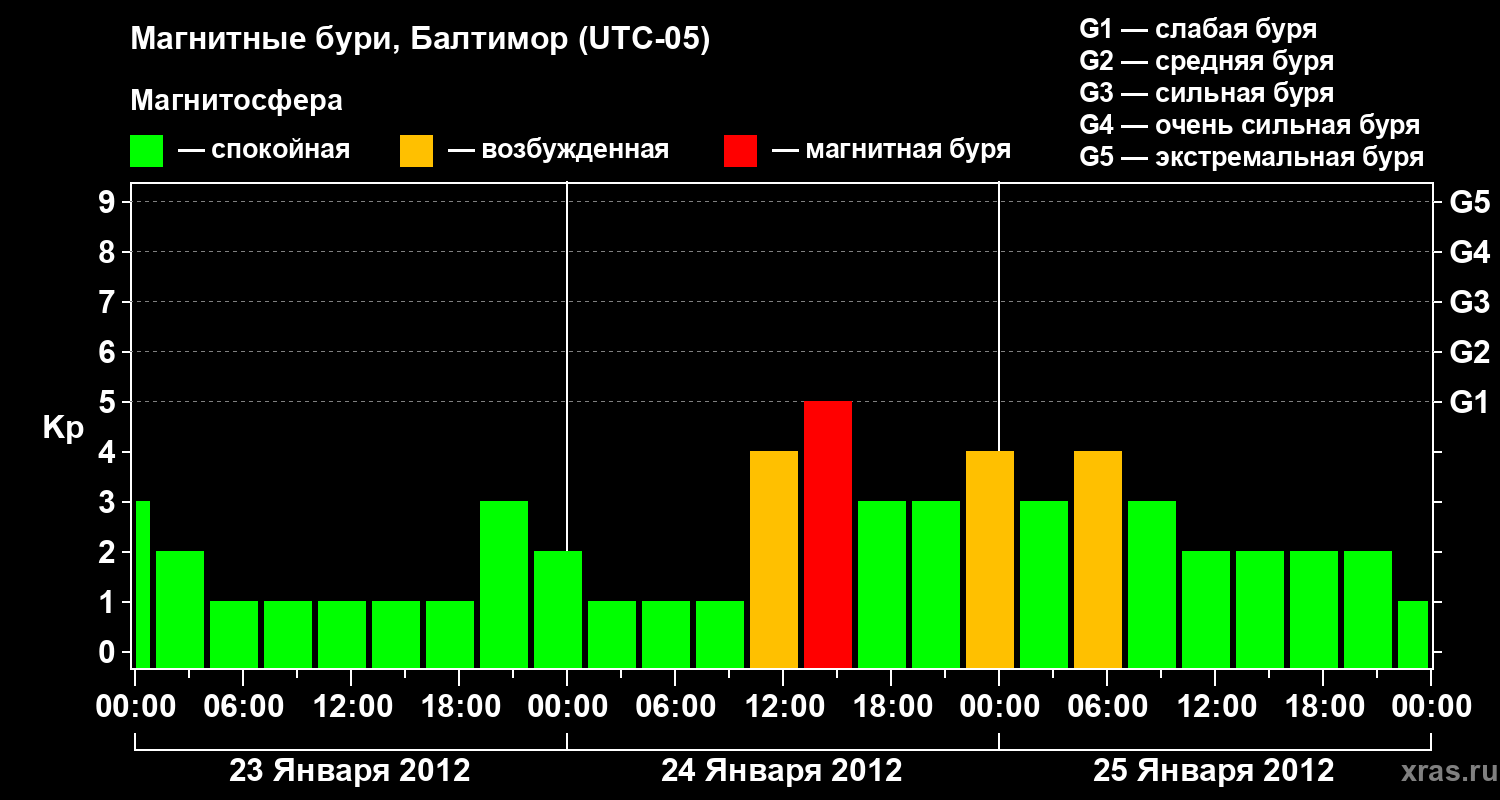Click the 'G4 — очень сильная буря' legend line
This screenshot has width=1500, height=800.
click(x=1249, y=125)
